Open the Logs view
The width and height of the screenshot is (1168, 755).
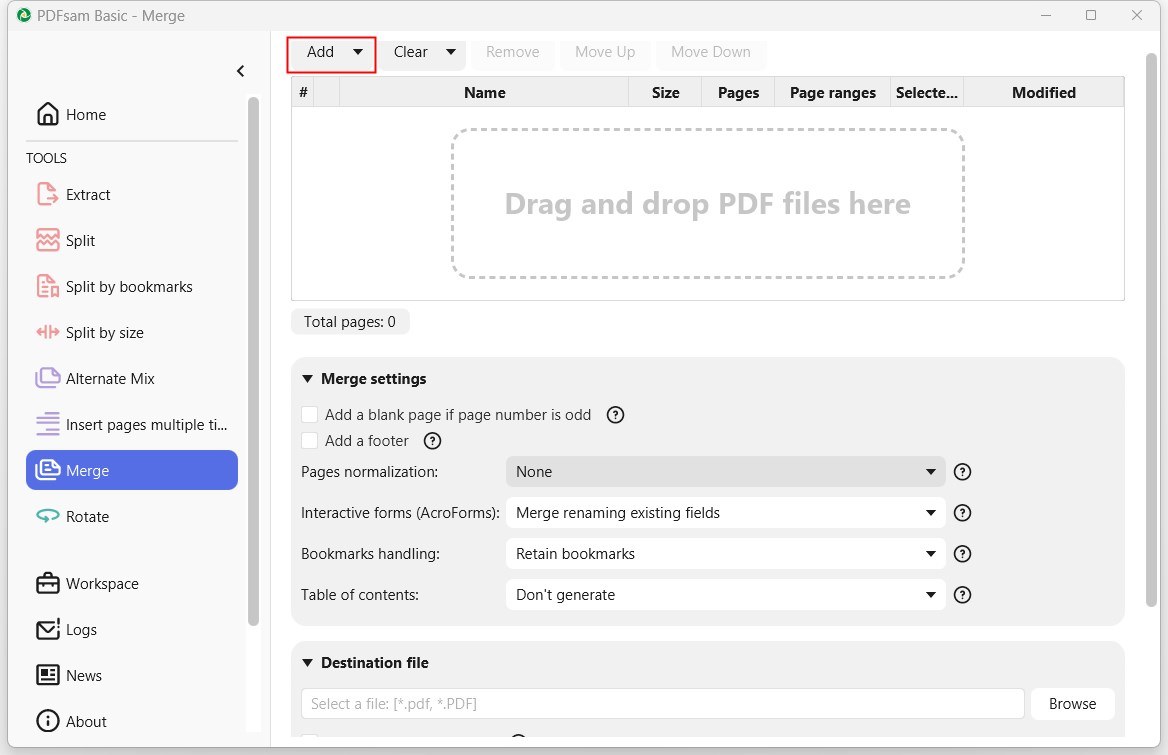tap(83, 629)
